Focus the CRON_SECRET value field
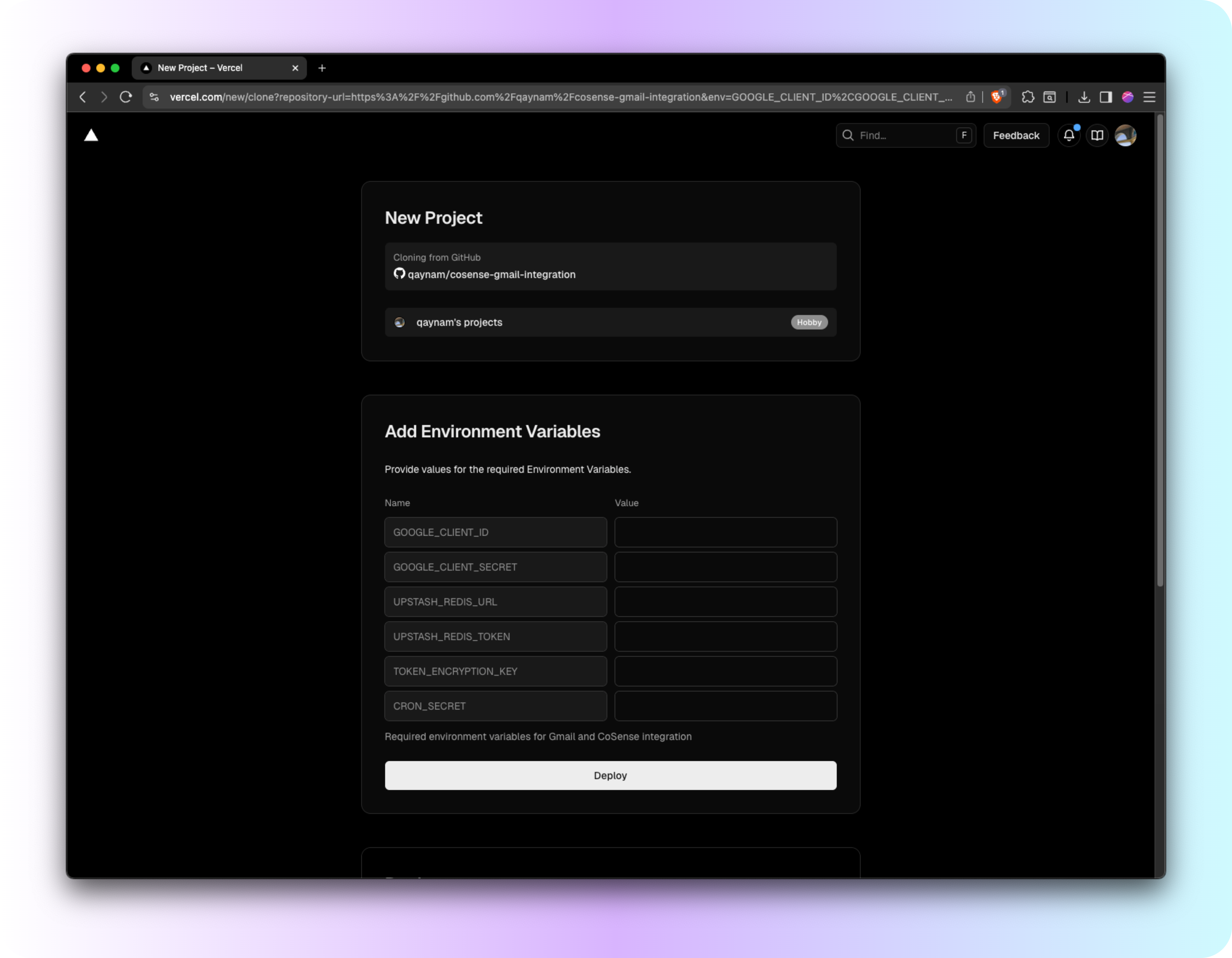 (x=726, y=706)
